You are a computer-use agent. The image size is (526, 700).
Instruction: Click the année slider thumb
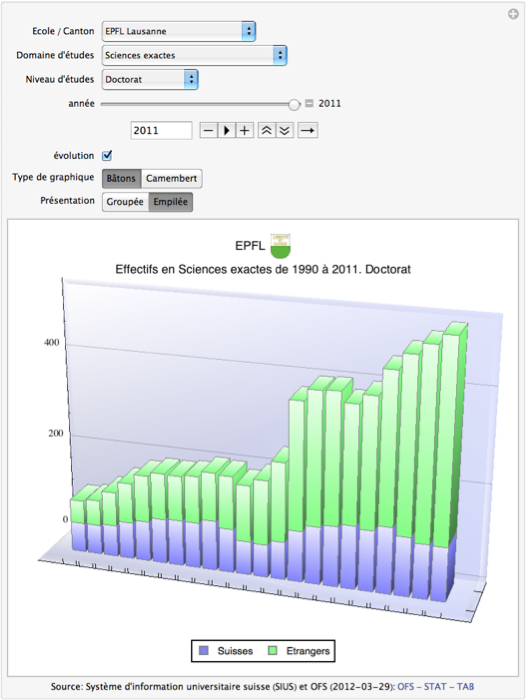294,104
